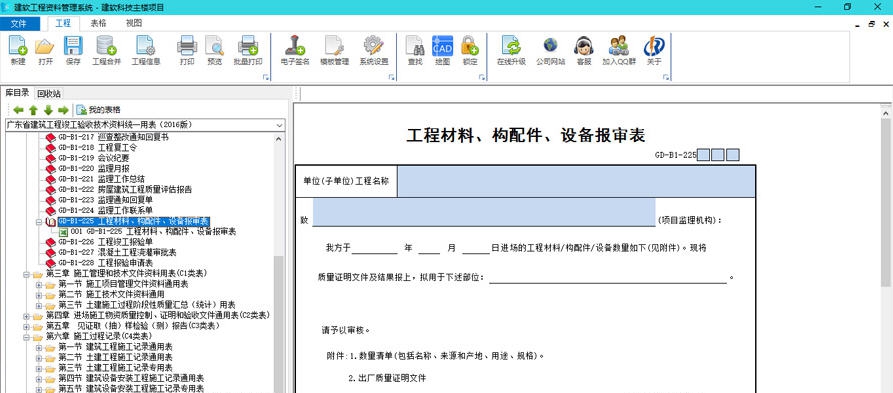Switch to the 视图 ribbon tab
This screenshot has width=893, height=393.
click(134, 23)
